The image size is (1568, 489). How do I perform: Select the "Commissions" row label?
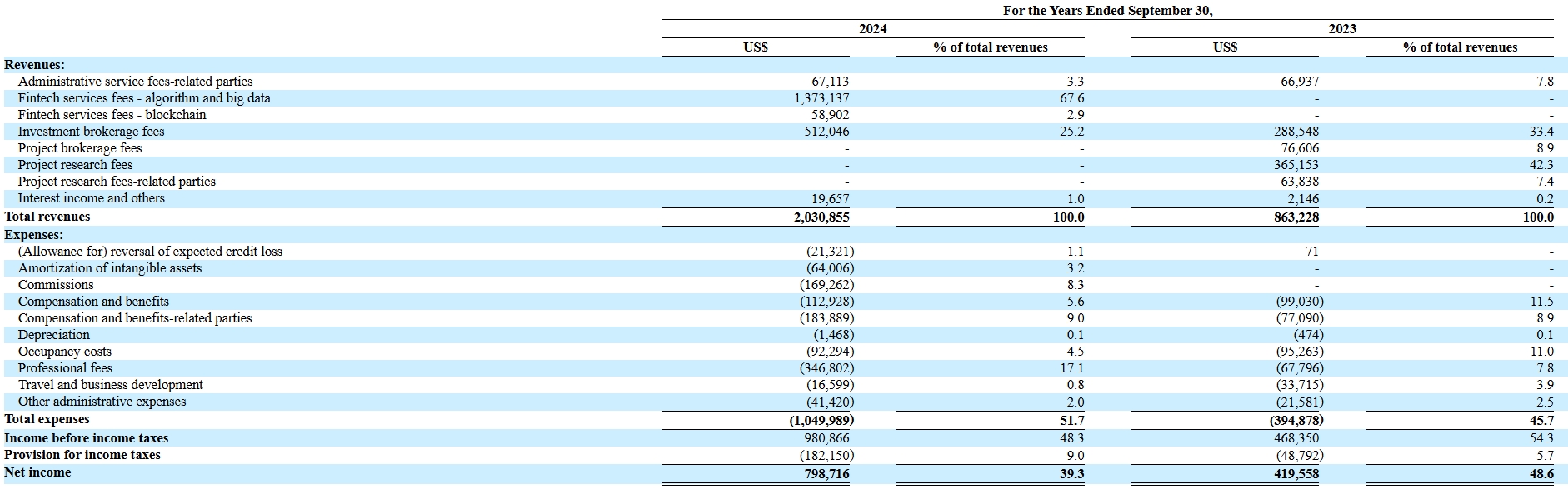click(56, 285)
